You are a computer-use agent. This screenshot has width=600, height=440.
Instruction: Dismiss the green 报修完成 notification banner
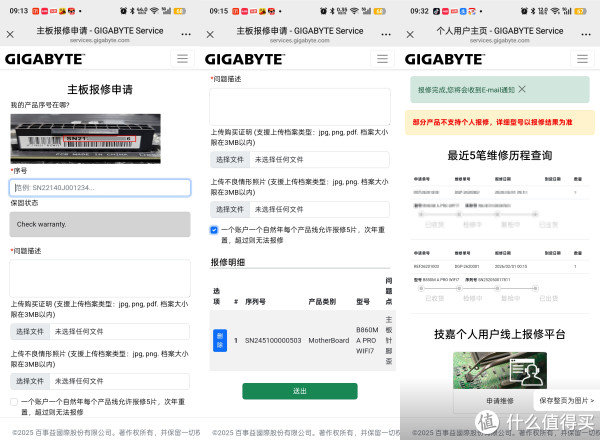click(522, 89)
